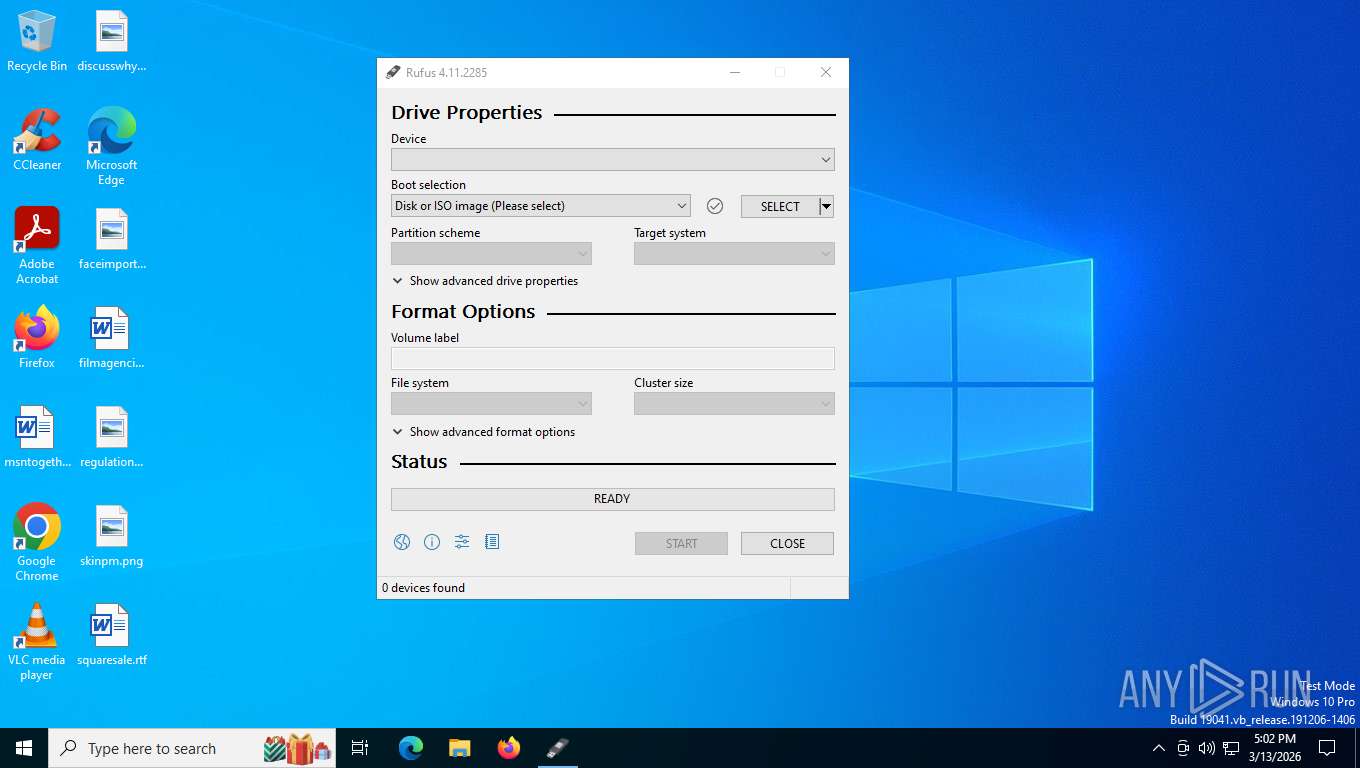
Task: Open the Cluster size dropdown
Action: pos(734,404)
